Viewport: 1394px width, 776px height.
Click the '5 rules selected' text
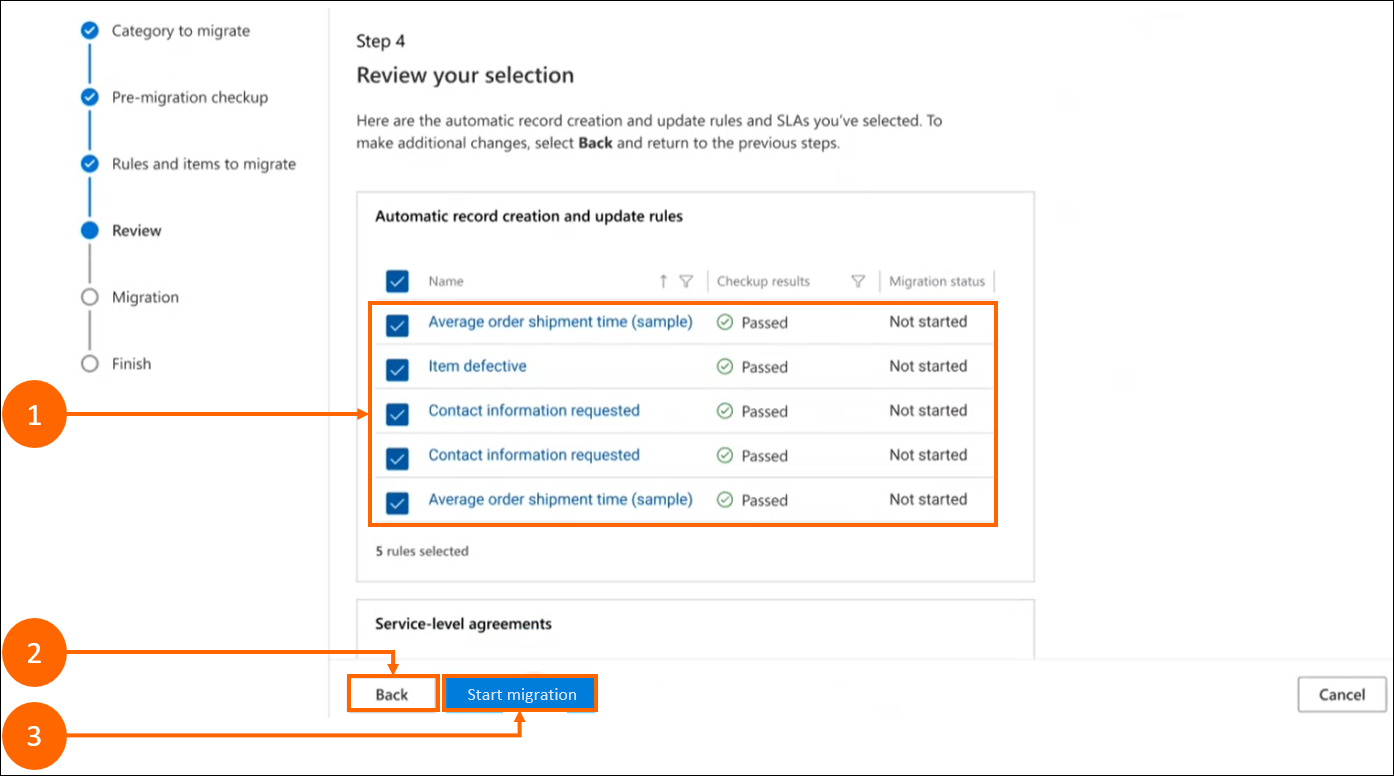click(x=421, y=551)
